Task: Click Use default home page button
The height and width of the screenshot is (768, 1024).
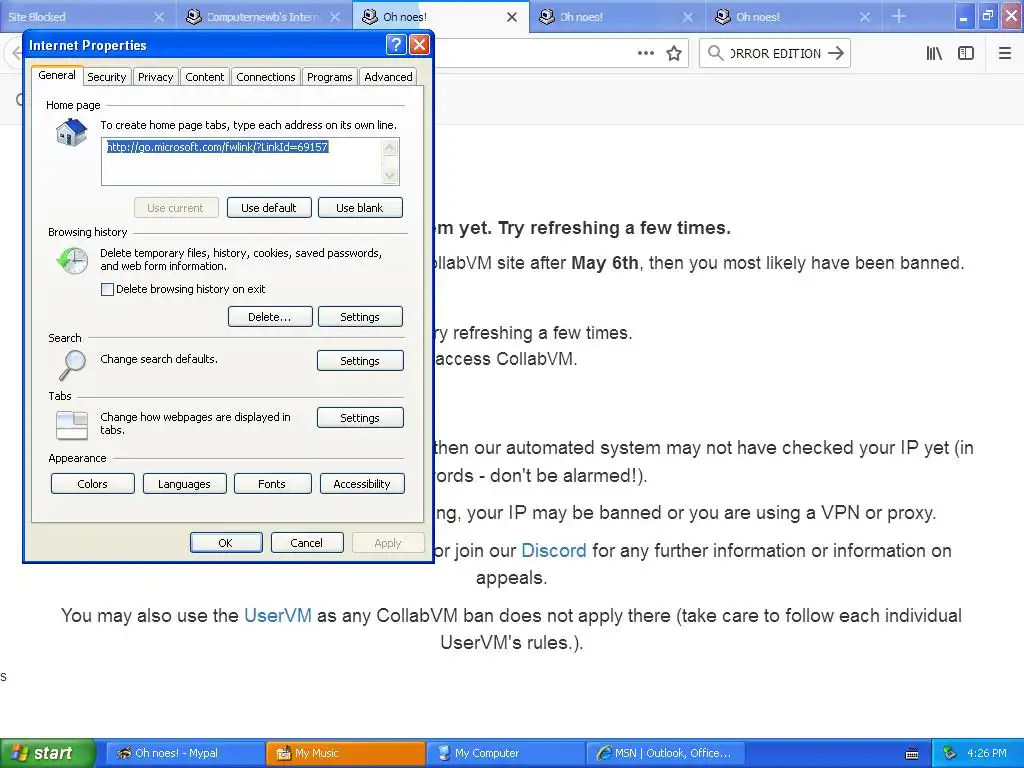Action: (x=269, y=208)
